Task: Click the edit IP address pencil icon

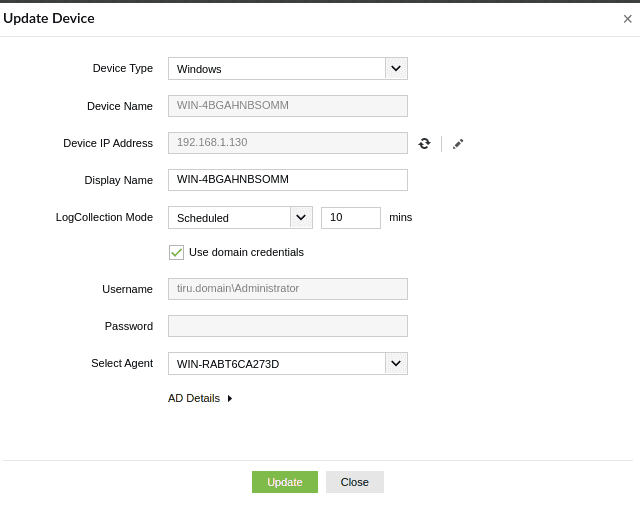Action: 458,144
